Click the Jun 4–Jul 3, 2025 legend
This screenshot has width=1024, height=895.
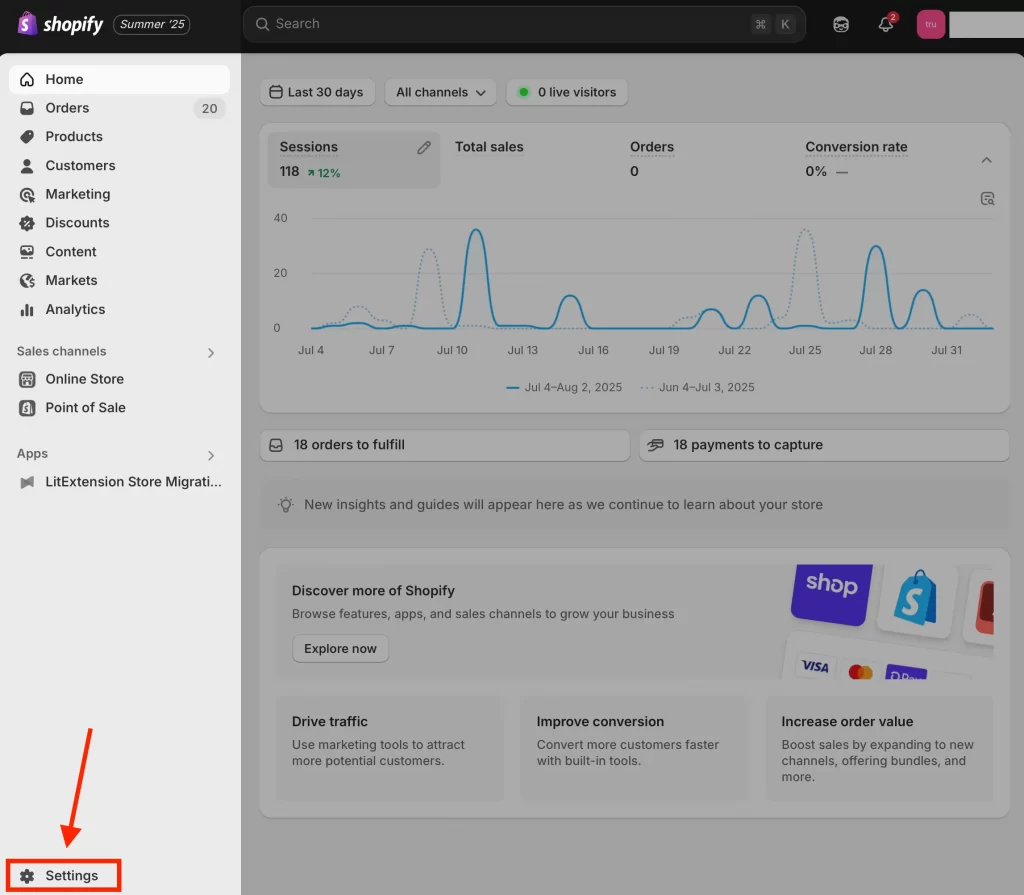[x=697, y=387]
